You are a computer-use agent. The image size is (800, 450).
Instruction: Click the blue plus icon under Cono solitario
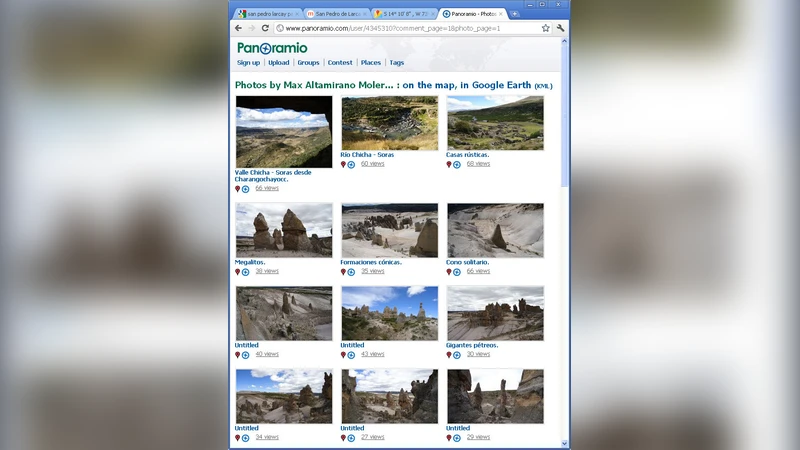click(457, 271)
